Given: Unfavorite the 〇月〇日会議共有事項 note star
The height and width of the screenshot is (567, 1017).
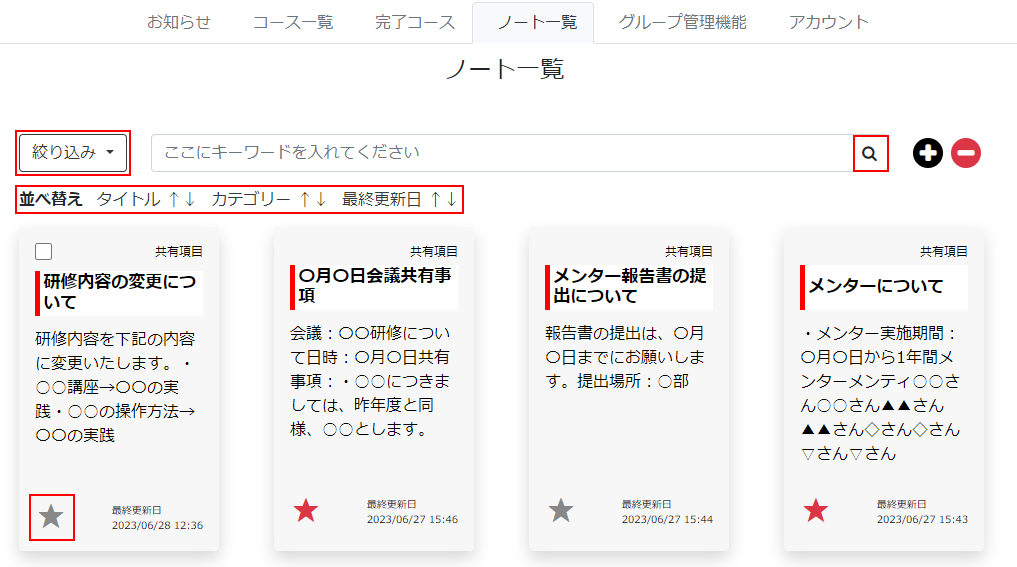Looking at the screenshot, I should coord(306,511).
